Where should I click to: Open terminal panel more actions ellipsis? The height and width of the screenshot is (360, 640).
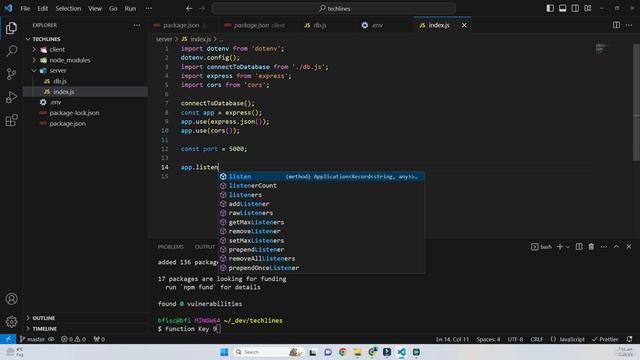pos(604,247)
